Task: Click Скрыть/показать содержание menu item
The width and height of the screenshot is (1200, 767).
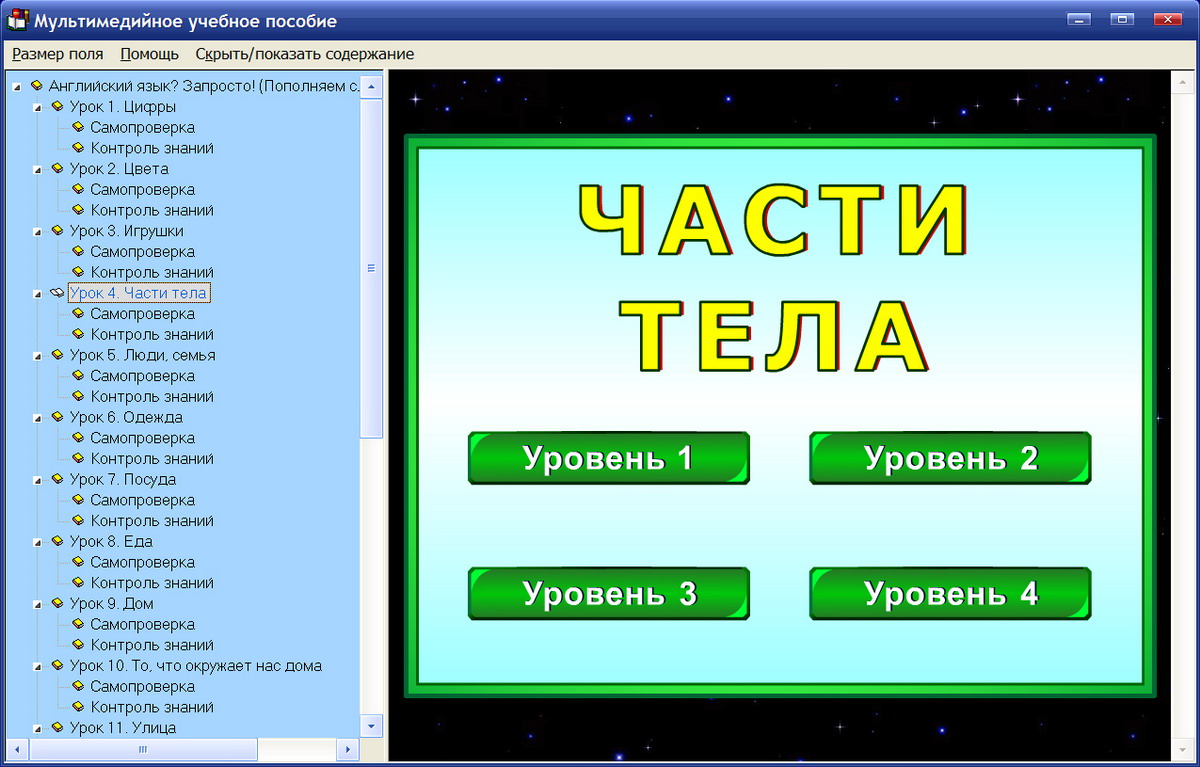Action: pos(304,54)
